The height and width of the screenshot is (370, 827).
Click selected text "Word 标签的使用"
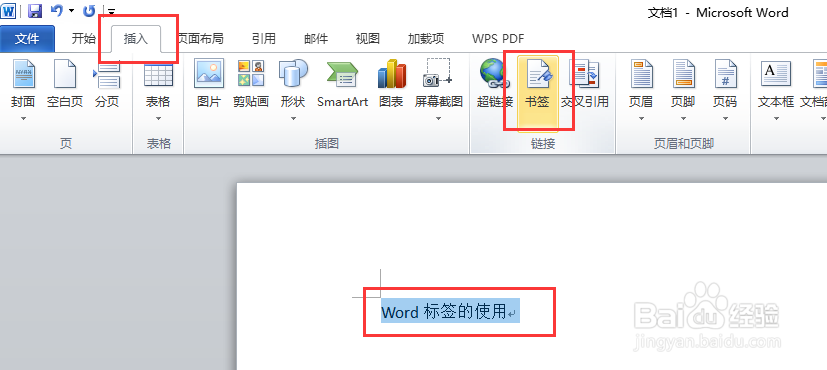tap(444, 311)
